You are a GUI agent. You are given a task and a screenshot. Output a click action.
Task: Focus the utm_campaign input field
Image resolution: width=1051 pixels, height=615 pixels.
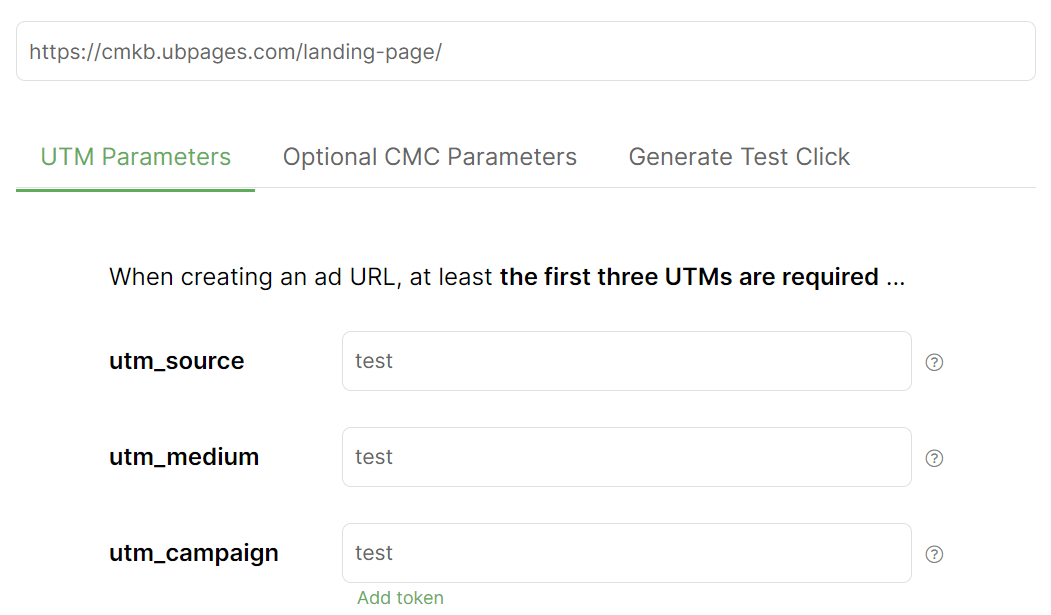626,553
